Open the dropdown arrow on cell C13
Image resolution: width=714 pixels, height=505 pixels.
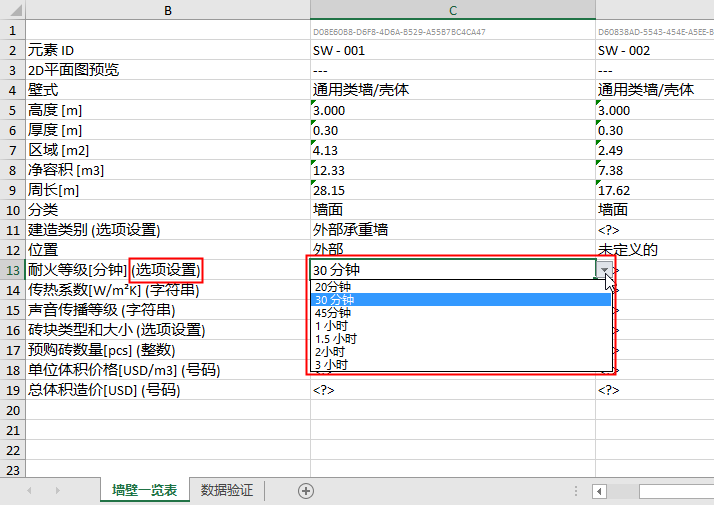[x=604, y=270]
